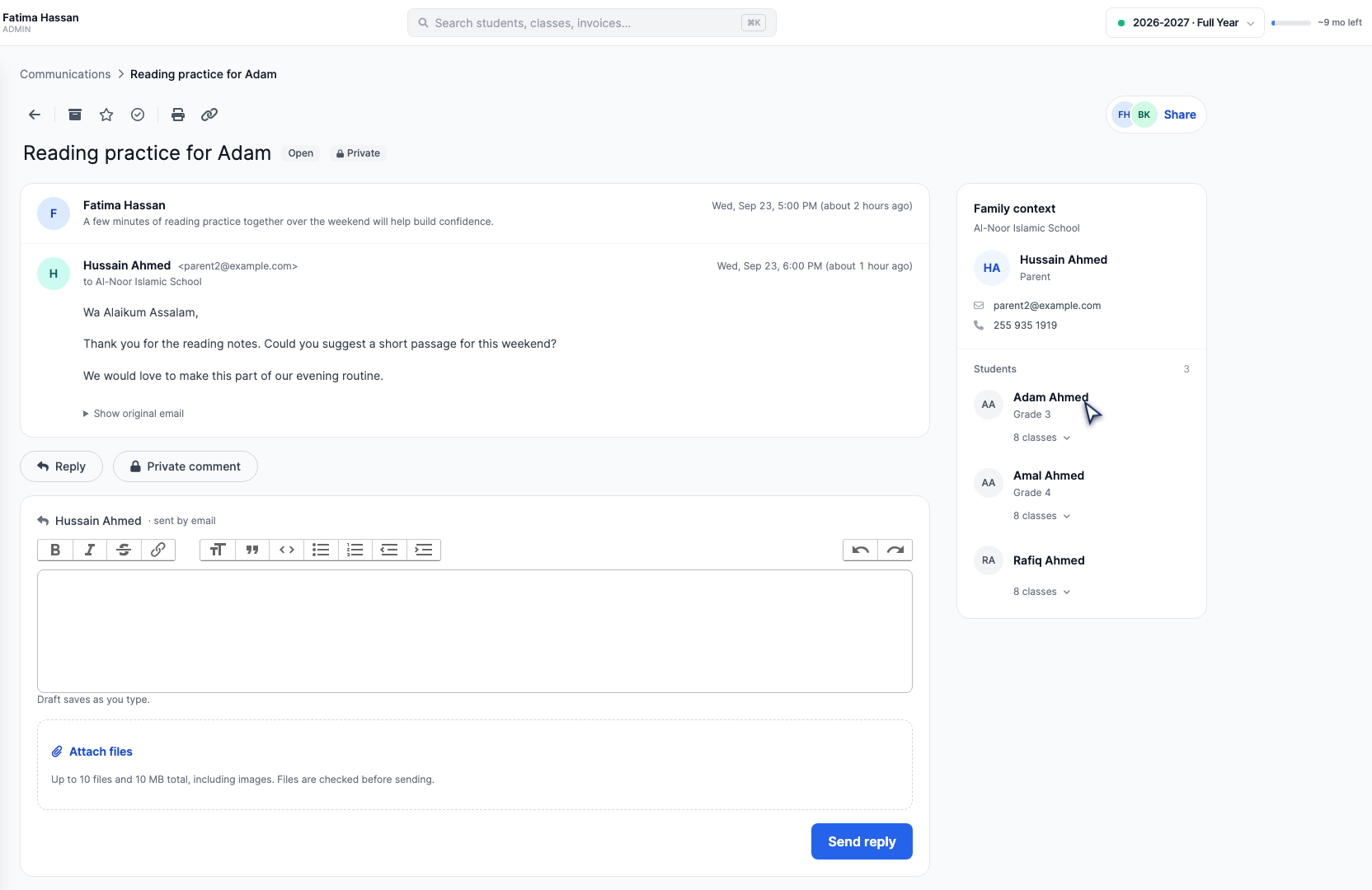Apply strikethrough formatting in the editor
This screenshot has height=890, width=1372.
click(124, 550)
